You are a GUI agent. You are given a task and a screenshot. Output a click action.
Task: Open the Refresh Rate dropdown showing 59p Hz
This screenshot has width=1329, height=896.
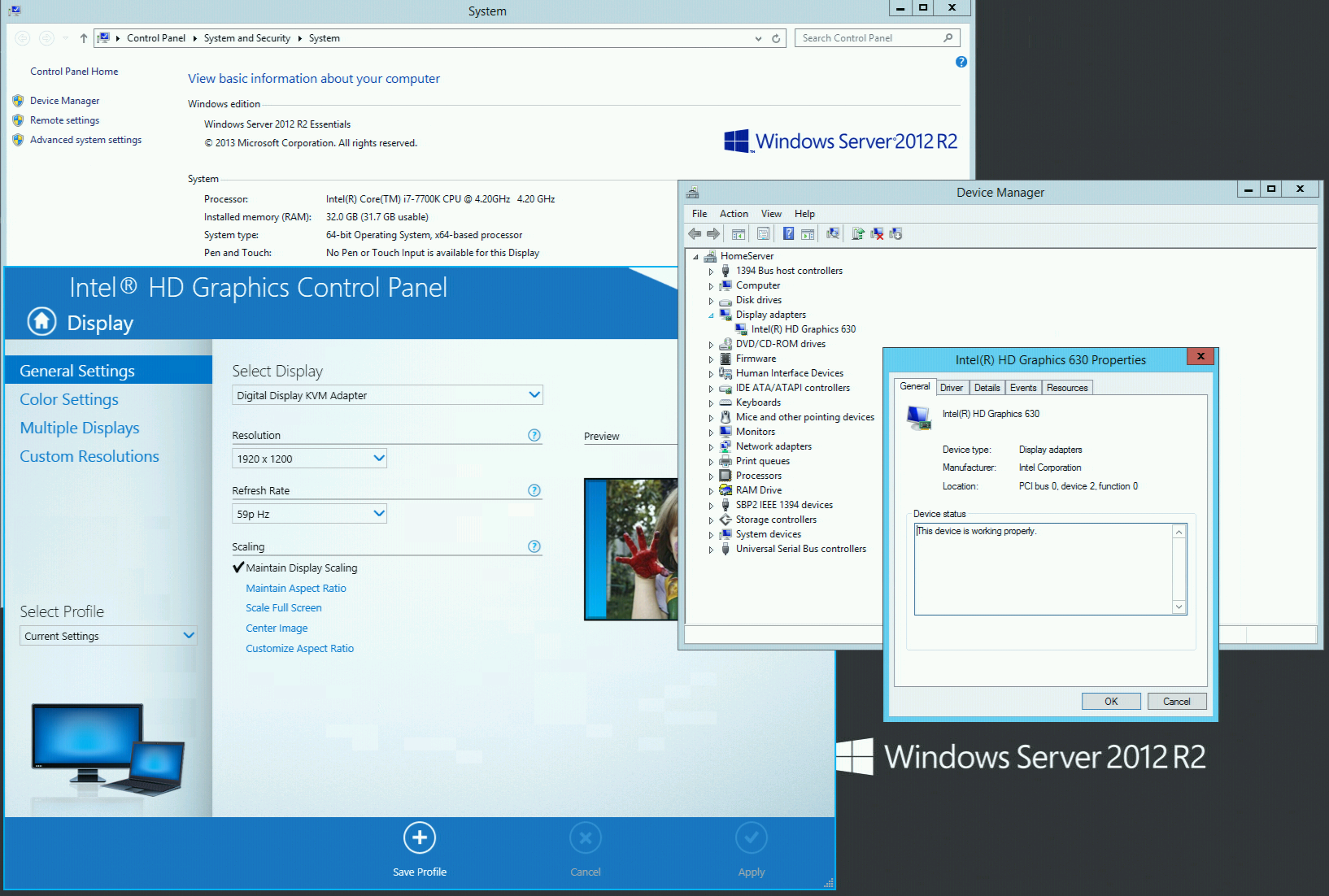click(309, 514)
